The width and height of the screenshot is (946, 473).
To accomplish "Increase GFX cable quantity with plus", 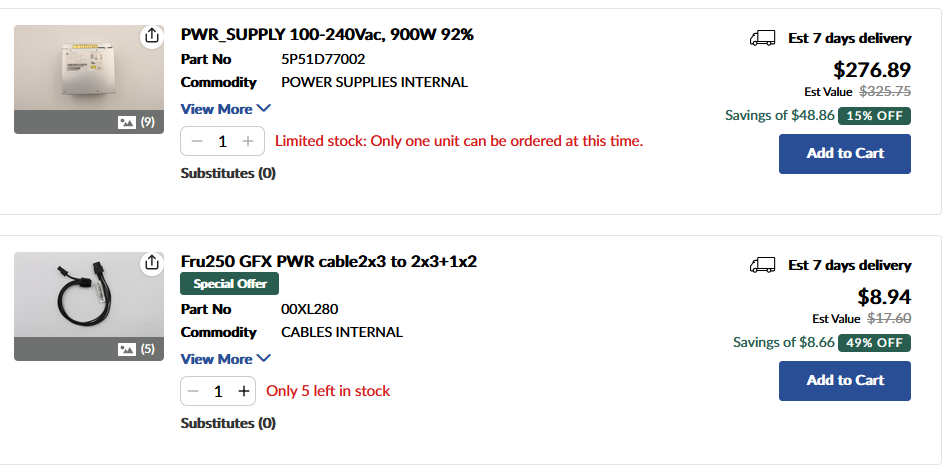I will tap(243, 391).
